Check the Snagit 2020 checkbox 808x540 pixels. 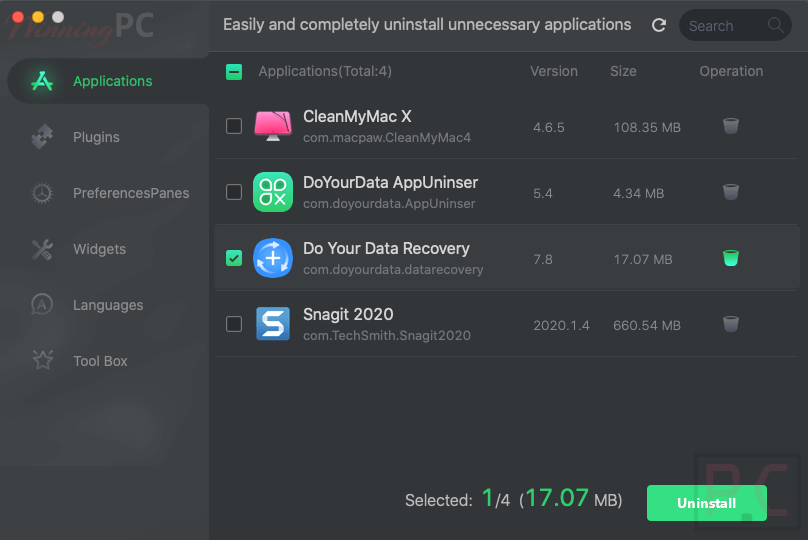(234, 324)
